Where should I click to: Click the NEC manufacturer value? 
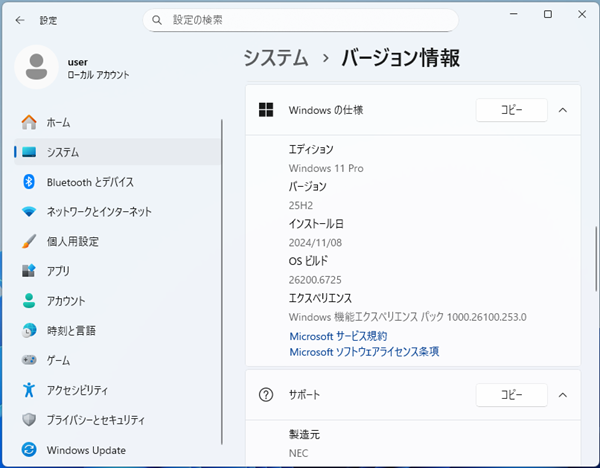298,453
